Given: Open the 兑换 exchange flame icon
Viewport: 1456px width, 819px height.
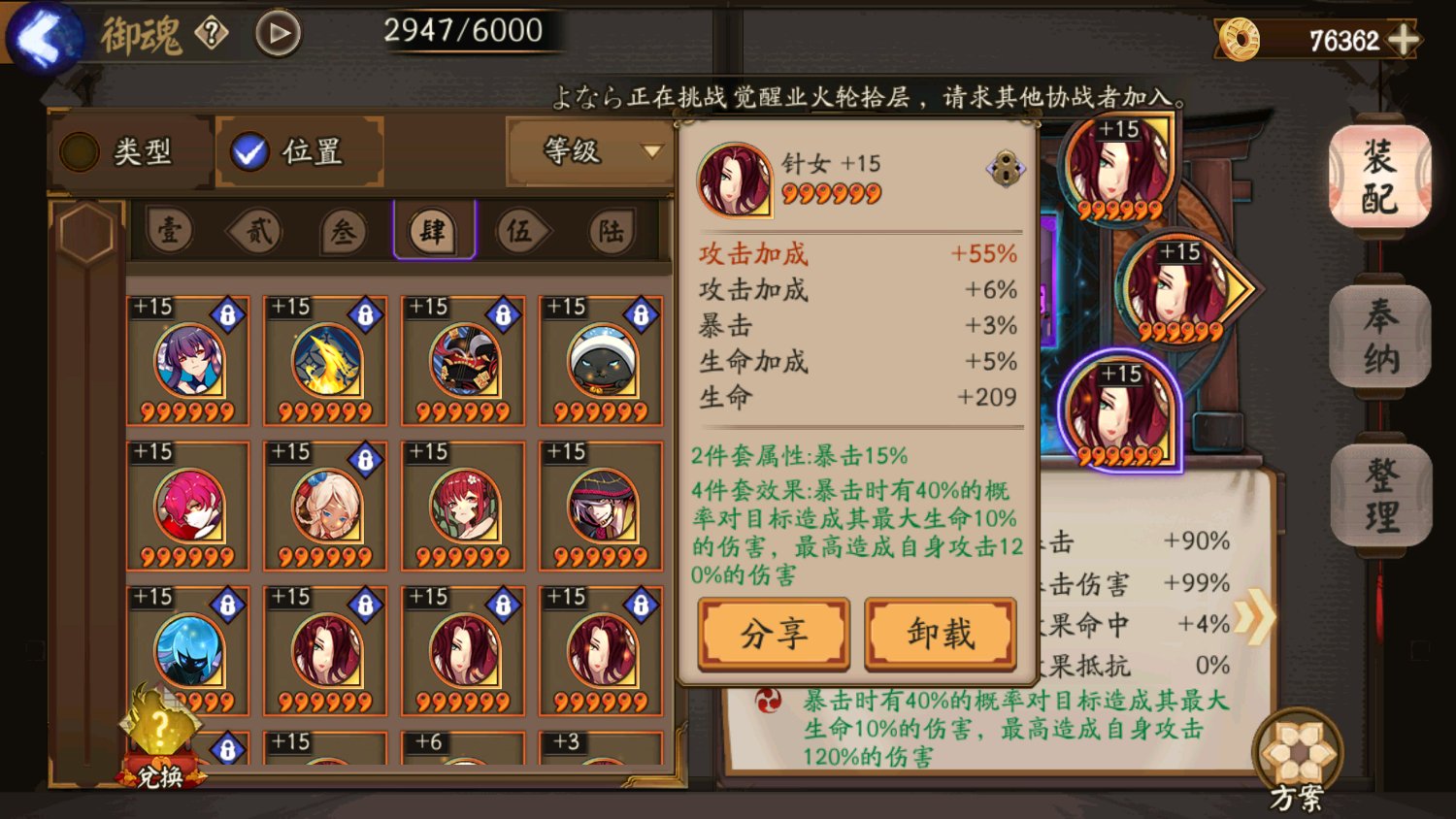Looking at the screenshot, I should 159,736.
